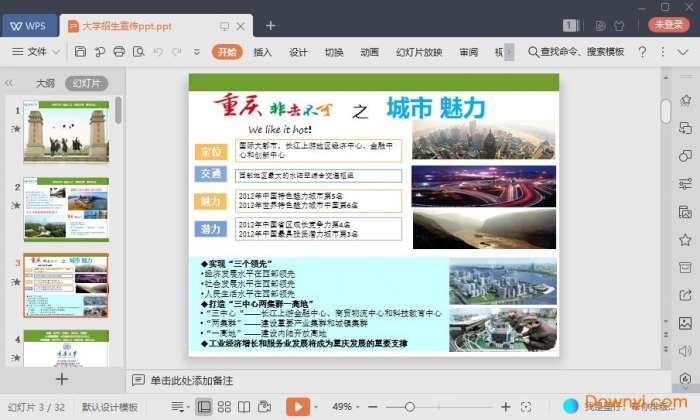Open a new tab with plus
Image resolution: width=700 pixels, height=420 pixels.
[271, 26]
